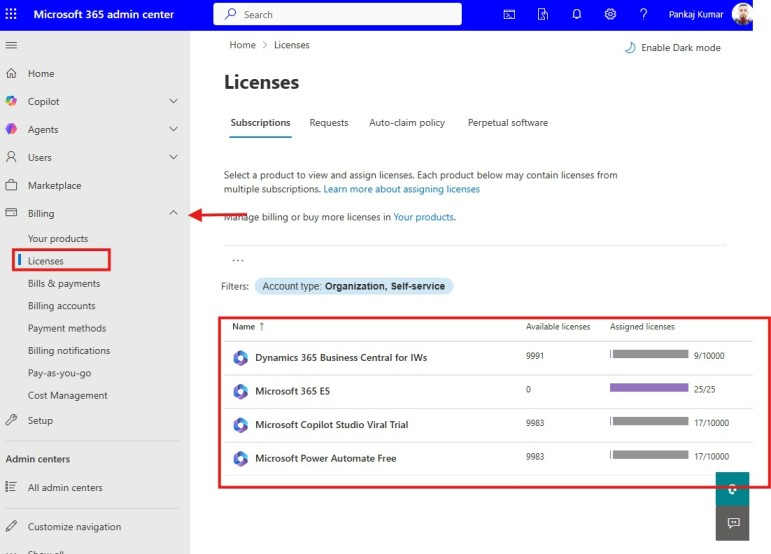The image size is (771, 554).
Task: Click the Setup wrench icon
Action: pyautogui.click(x=11, y=420)
